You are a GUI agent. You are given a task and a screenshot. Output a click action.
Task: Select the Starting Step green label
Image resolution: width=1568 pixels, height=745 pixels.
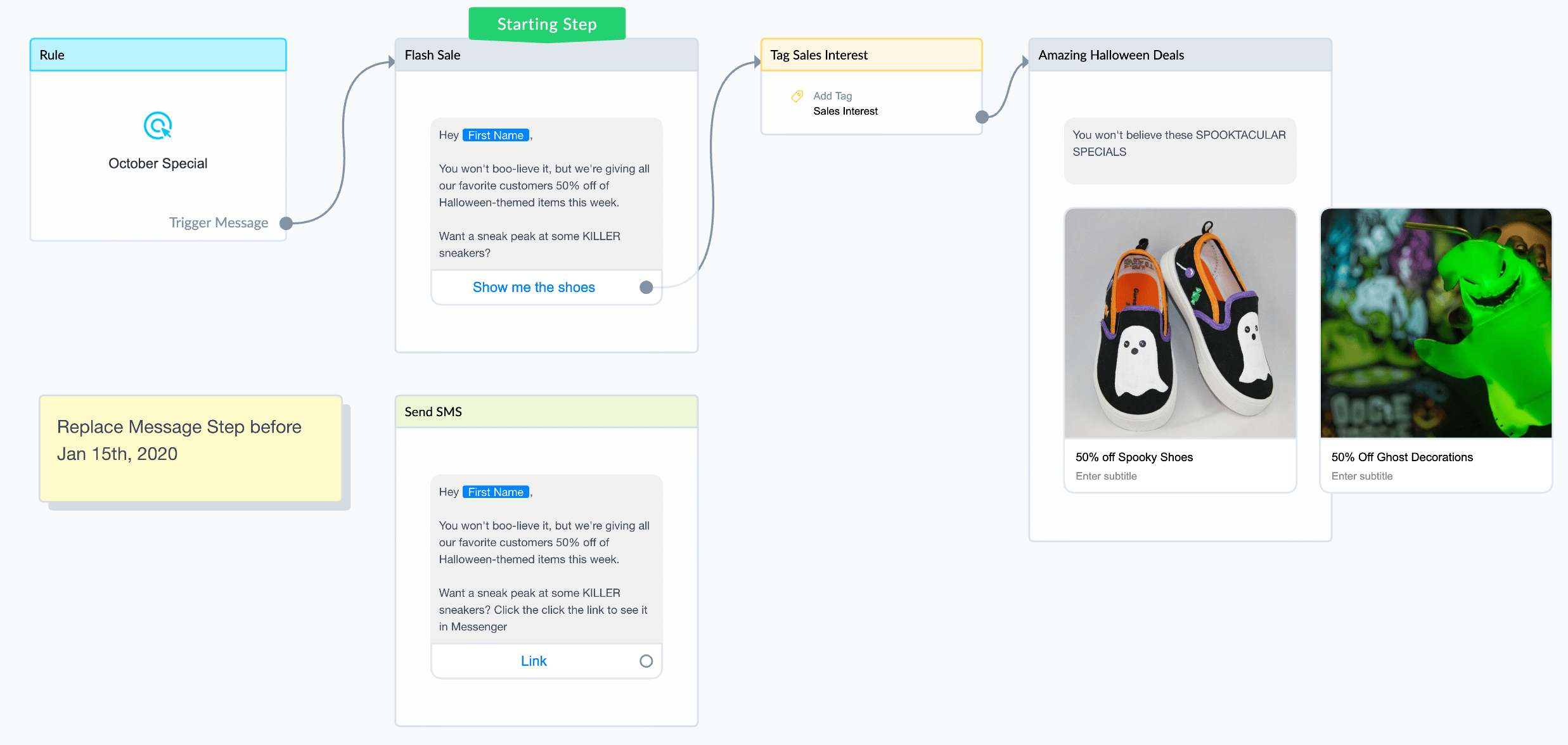coord(547,25)
